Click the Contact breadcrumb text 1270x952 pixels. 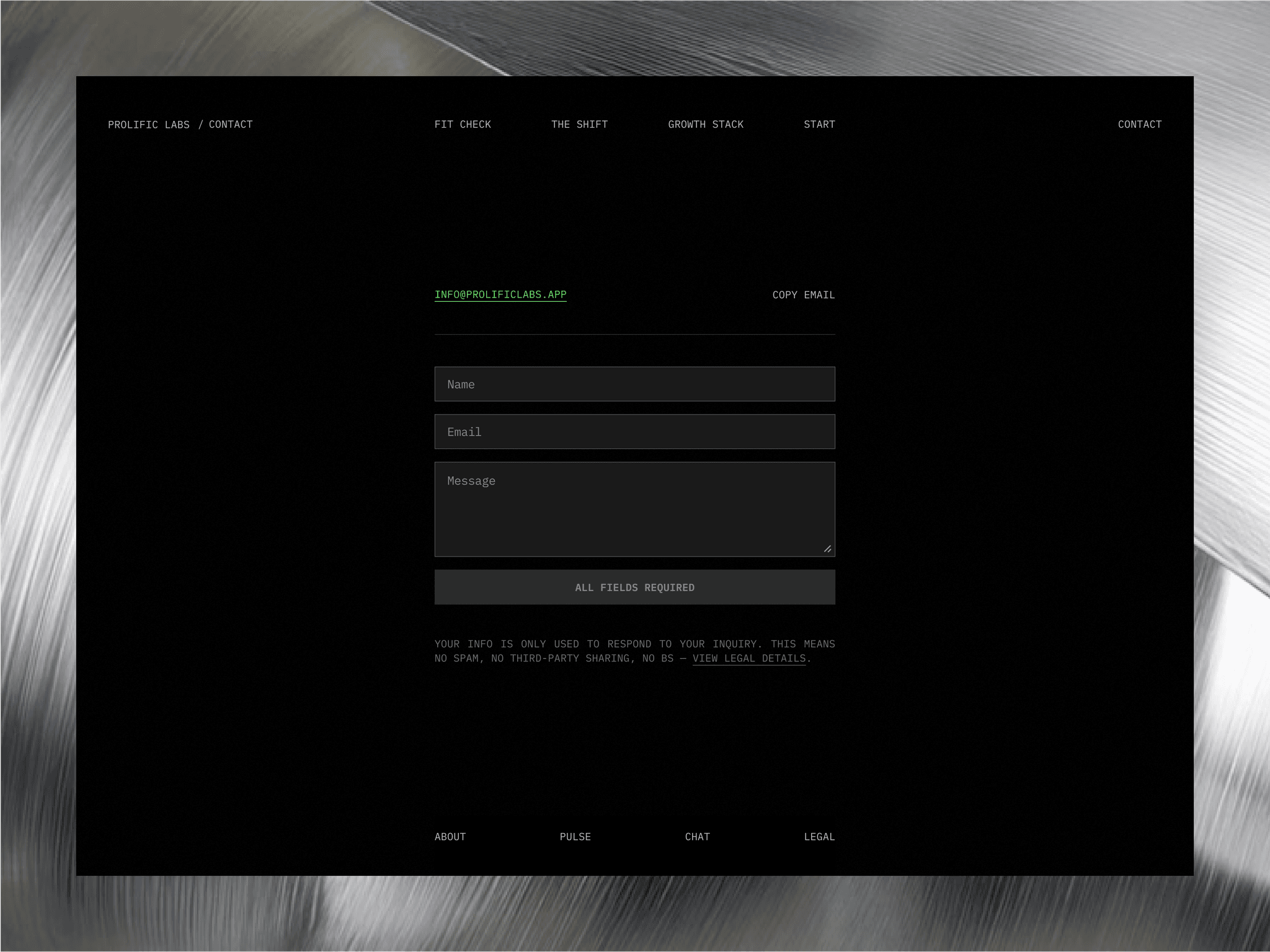pyautogui.click(x=231, y=125)
